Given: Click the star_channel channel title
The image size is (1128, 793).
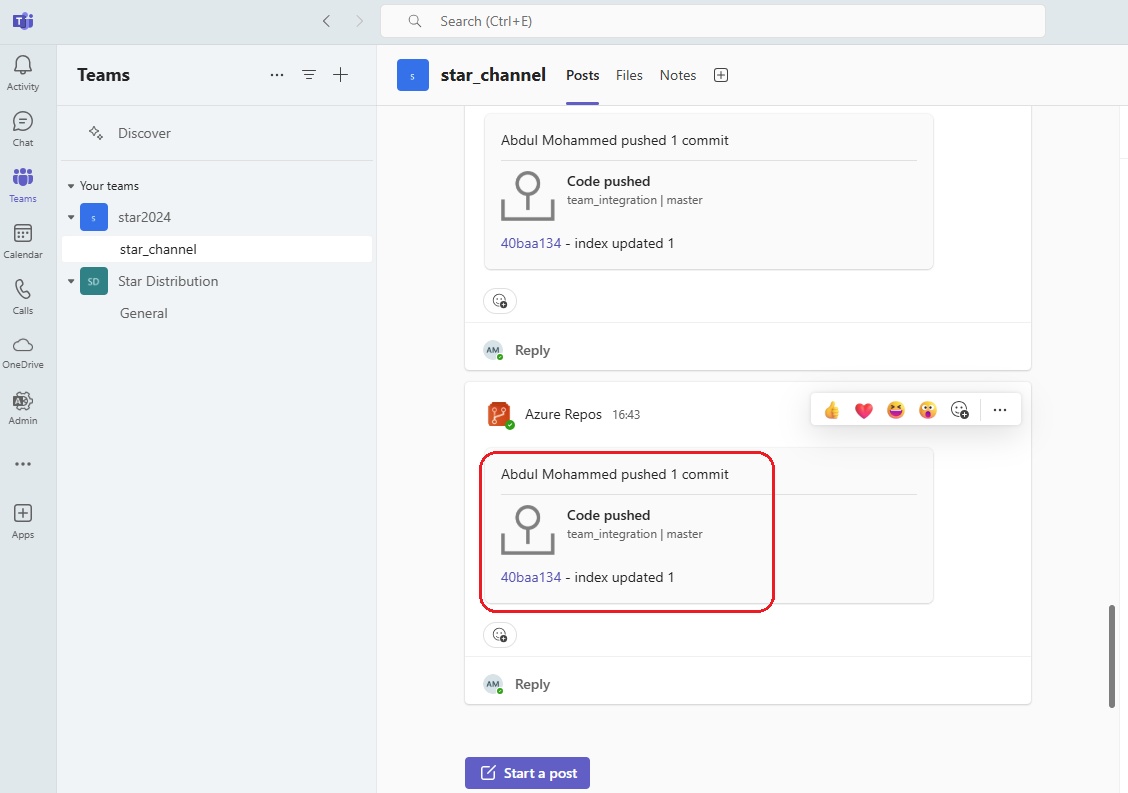Looking at the screenshot, I should [494, 75].
